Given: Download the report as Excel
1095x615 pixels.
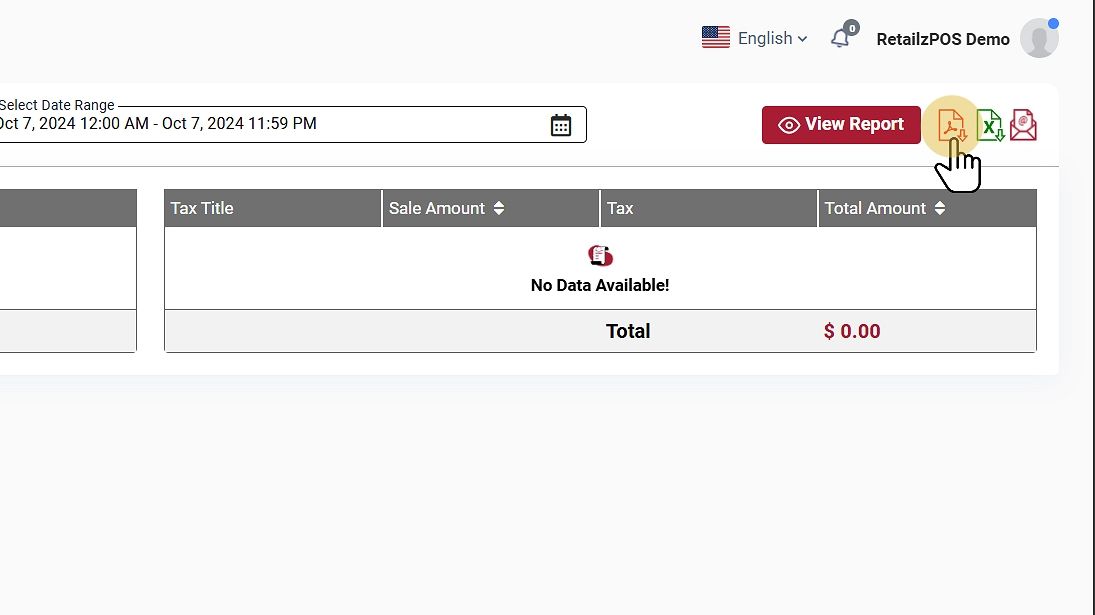Looking at the screenshot, I should (x=990, y=125).
